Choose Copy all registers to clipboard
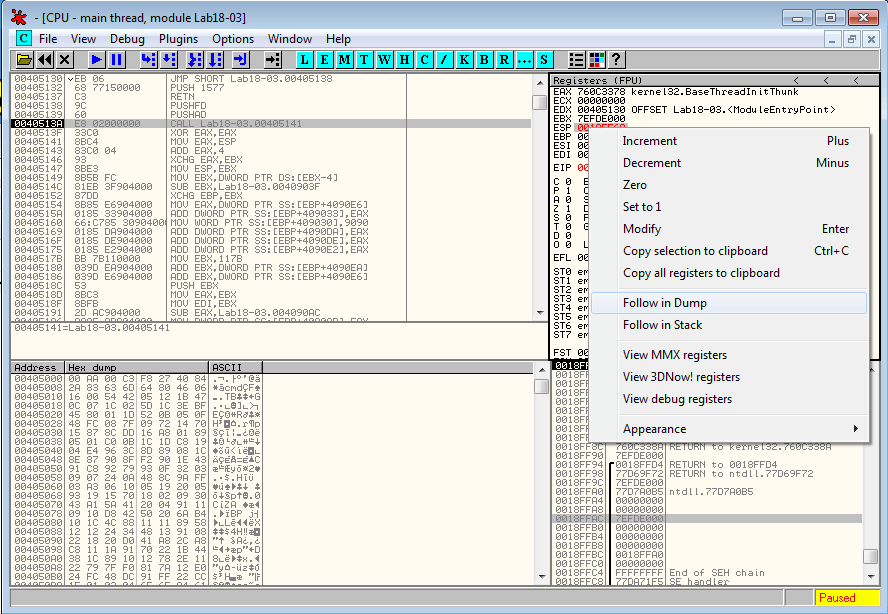Screen dimensions: 888x614 point(701,273)
